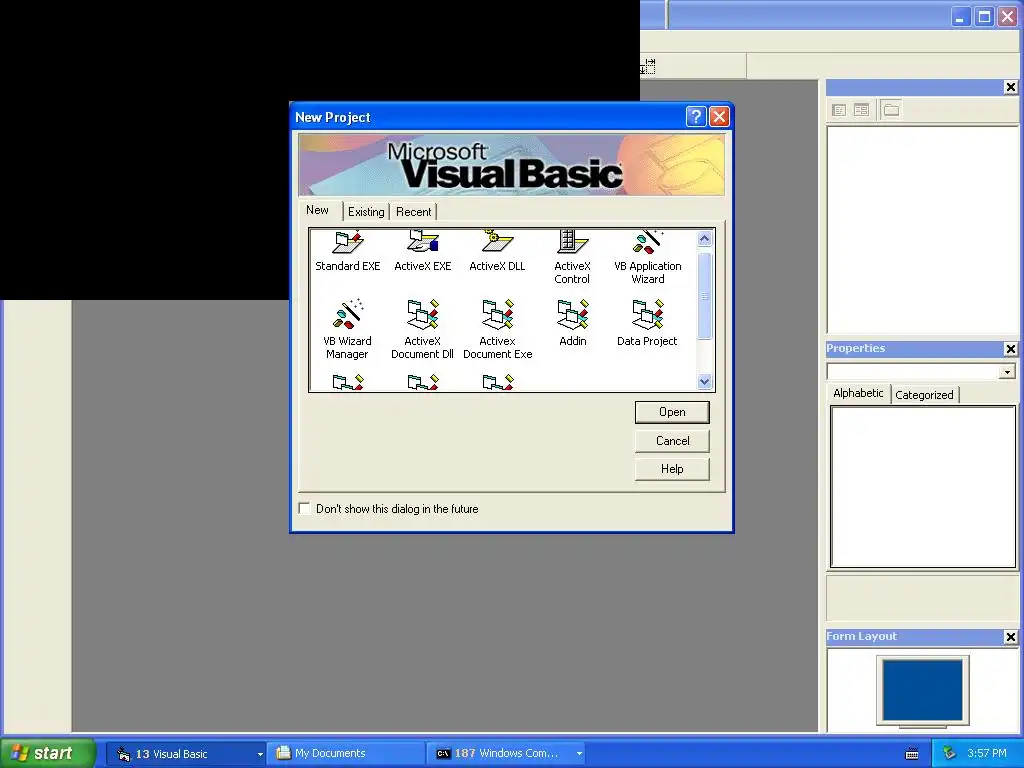1024x768 pixels.
Task: Click the project list scroll up arrow
Action: pos(704,238)
